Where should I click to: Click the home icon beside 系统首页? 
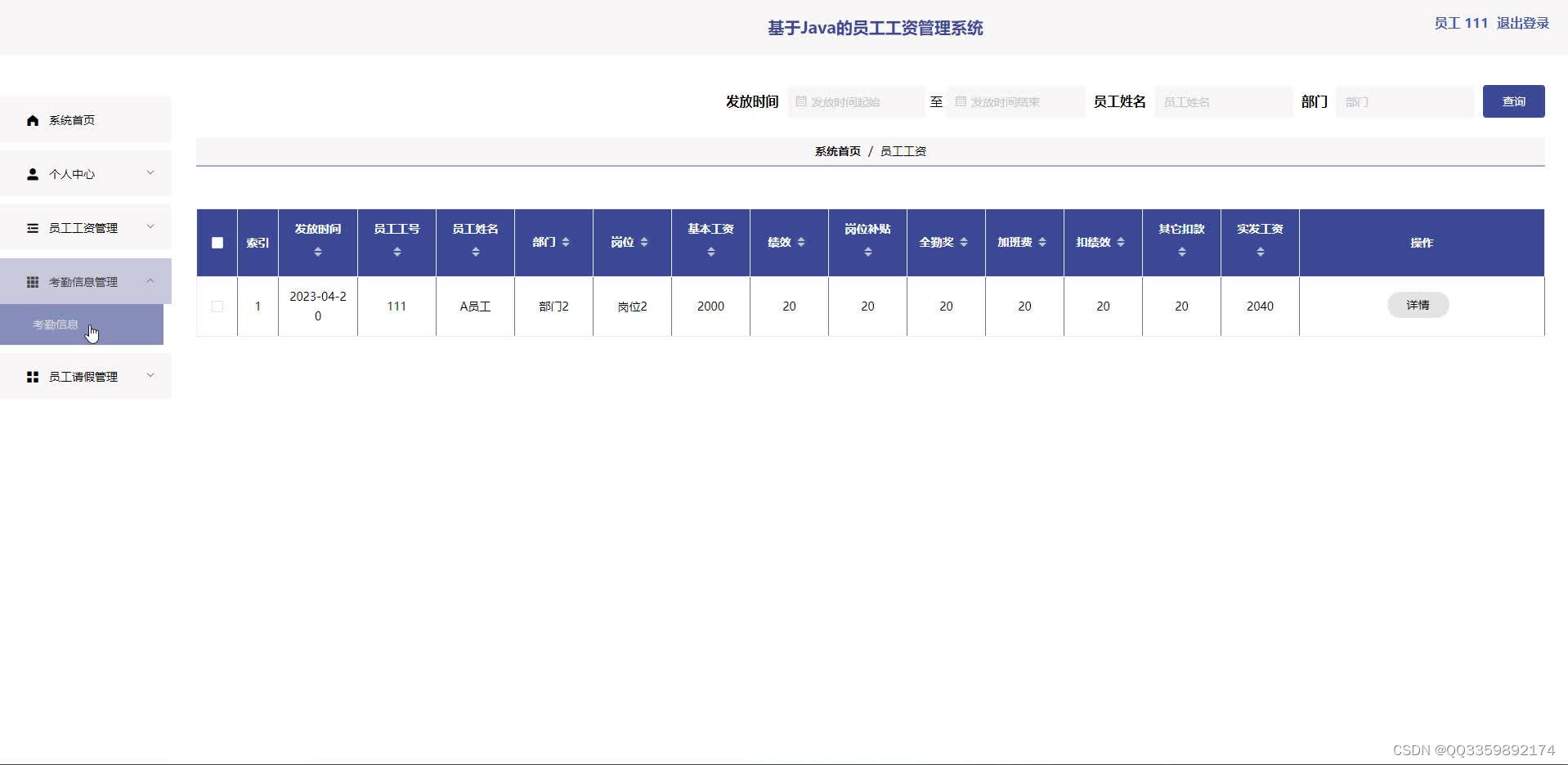(x=33, y=120)
